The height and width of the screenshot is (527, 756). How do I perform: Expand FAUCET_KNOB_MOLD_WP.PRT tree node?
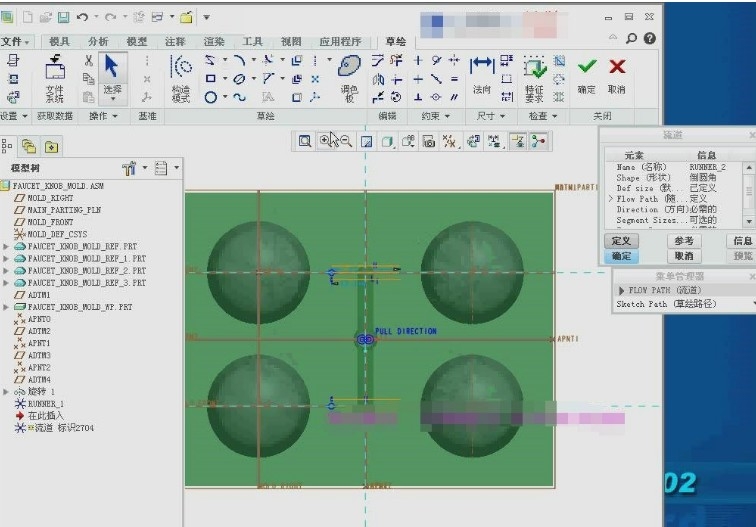point(6,307)
